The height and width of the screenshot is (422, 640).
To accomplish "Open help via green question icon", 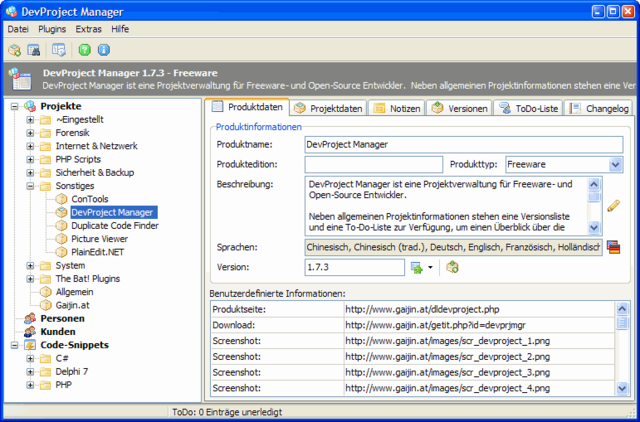I will [x=84, y=50].
